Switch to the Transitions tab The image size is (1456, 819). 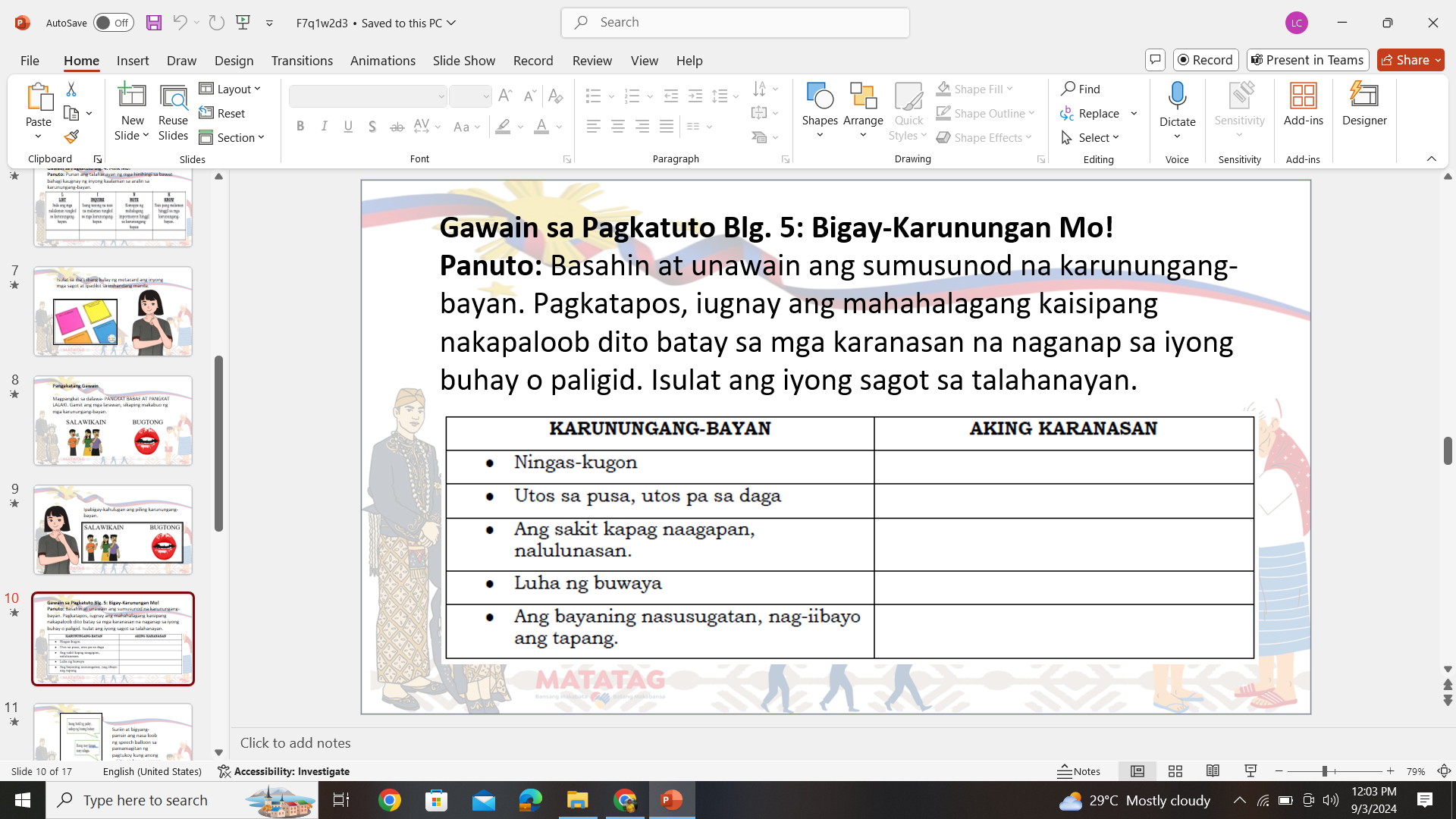coord(302,60)
